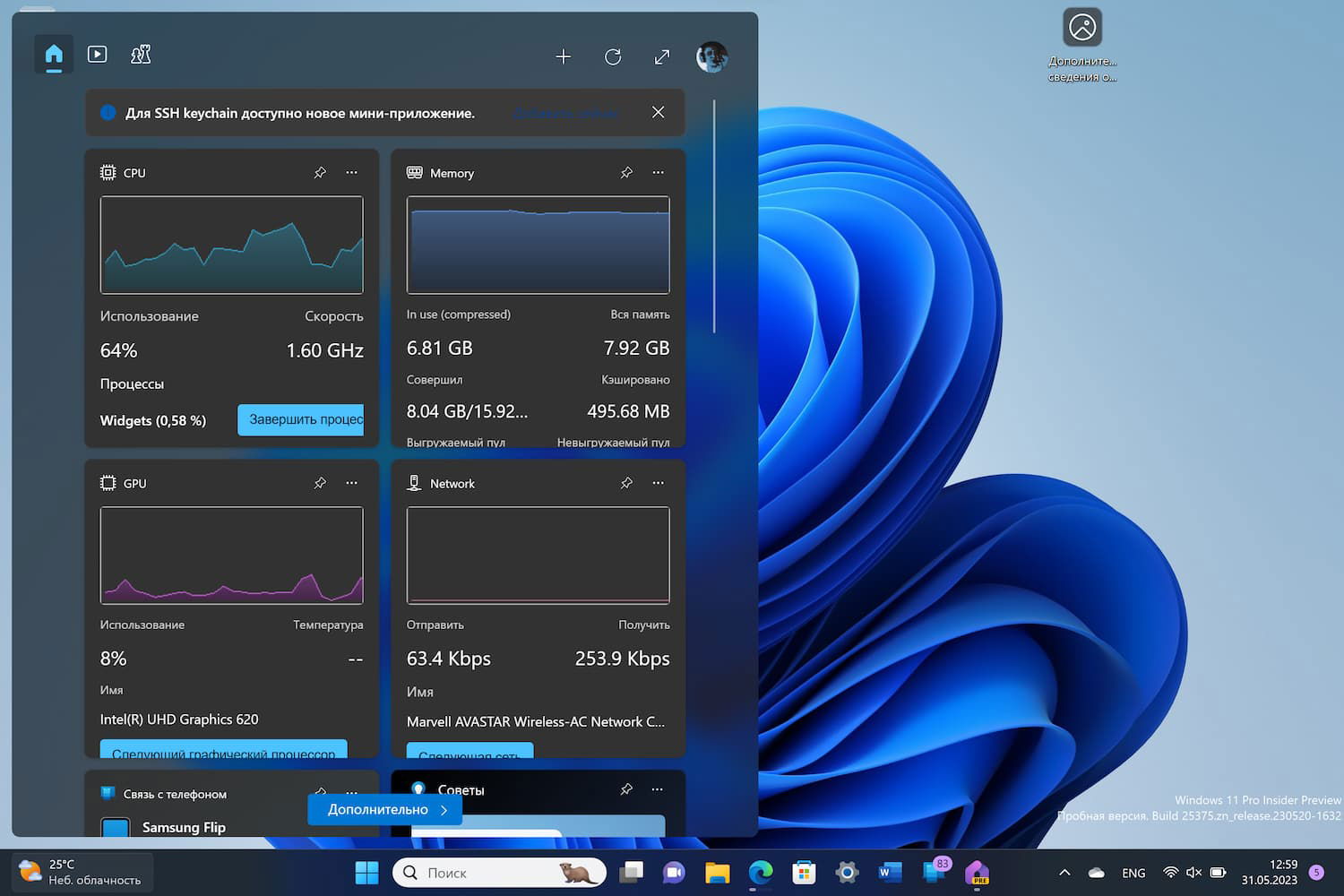The width and height of the screenshot is (1344, 896).
Task: Click the CPU usage graph
Action: pyautogui.click(x=232, y=245)
